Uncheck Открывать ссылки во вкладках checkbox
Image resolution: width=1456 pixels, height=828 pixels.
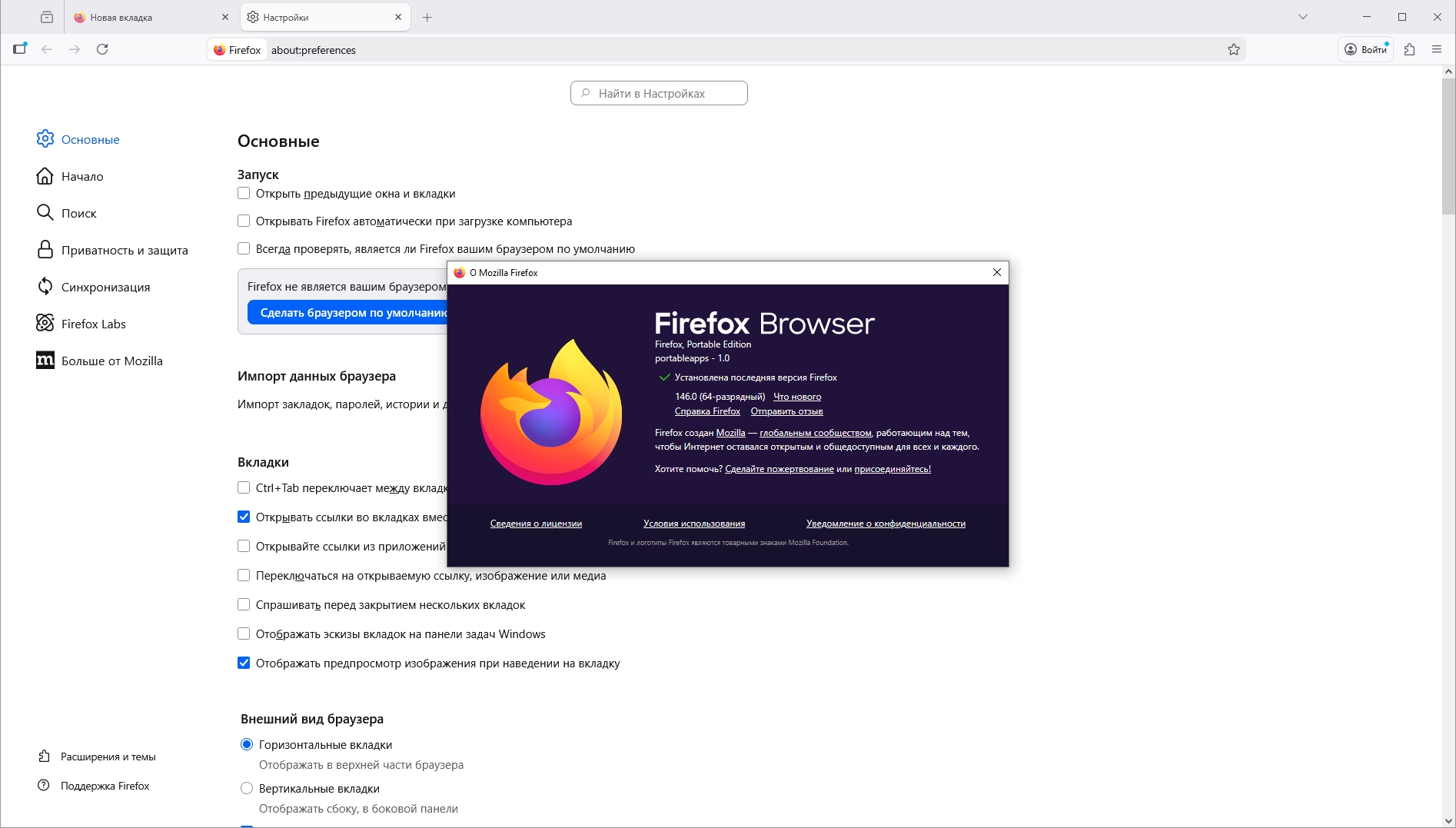click(x=244, y=517)
